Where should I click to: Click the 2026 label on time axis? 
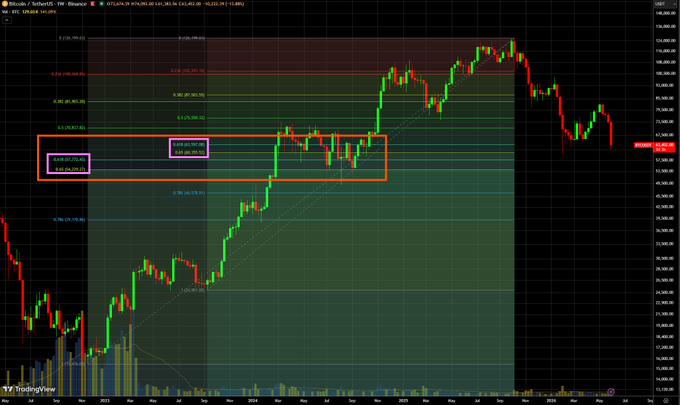pos(551,401)
